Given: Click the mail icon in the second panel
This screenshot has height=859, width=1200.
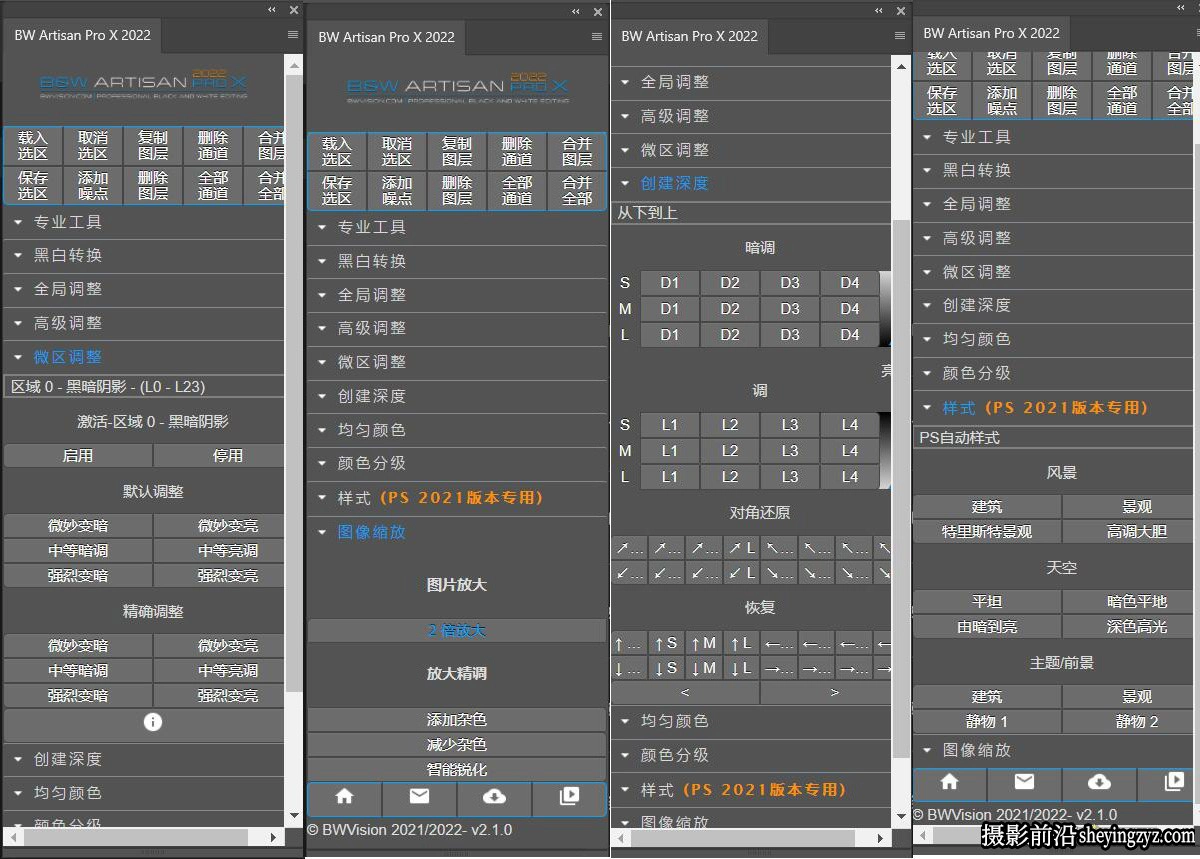Looking at the screenshot, I should click(419, 797).
